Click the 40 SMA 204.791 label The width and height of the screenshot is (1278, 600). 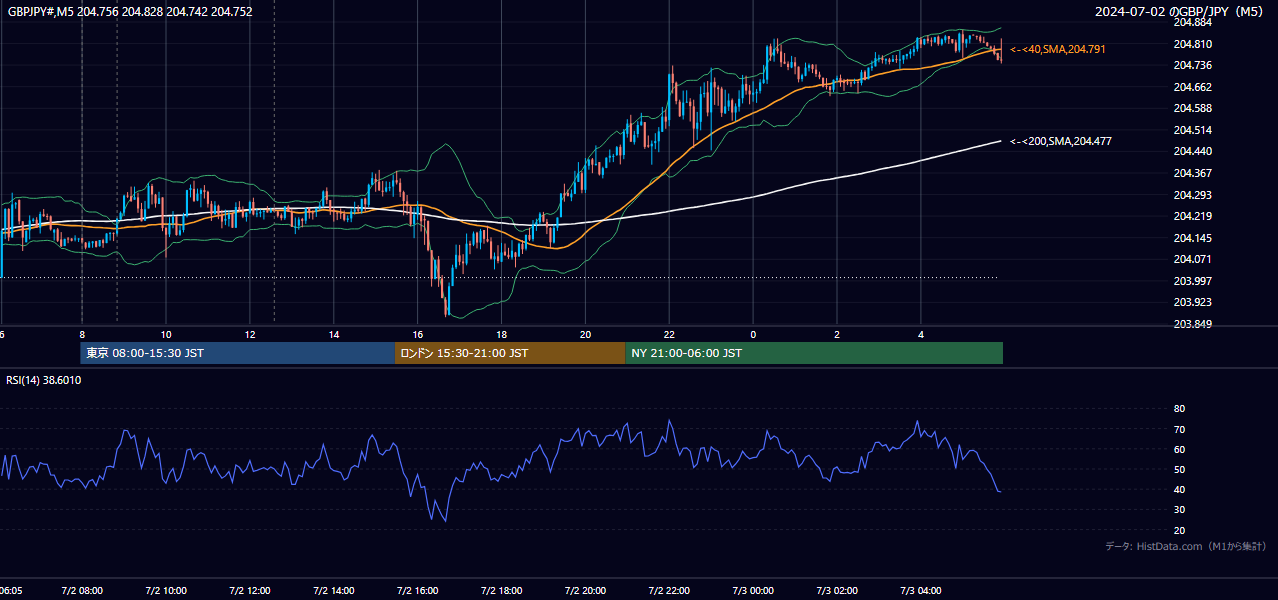pos(1058,49)
